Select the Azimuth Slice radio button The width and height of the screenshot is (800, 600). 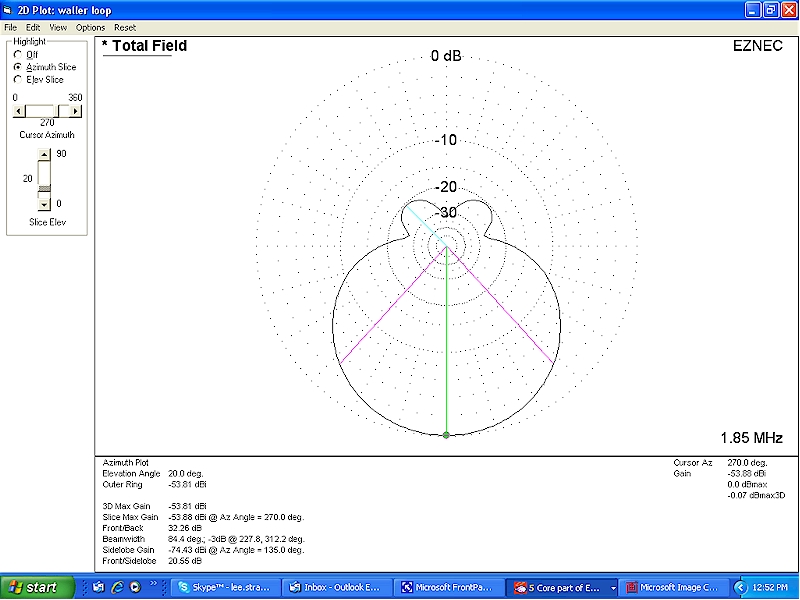[x=18, y=67]
